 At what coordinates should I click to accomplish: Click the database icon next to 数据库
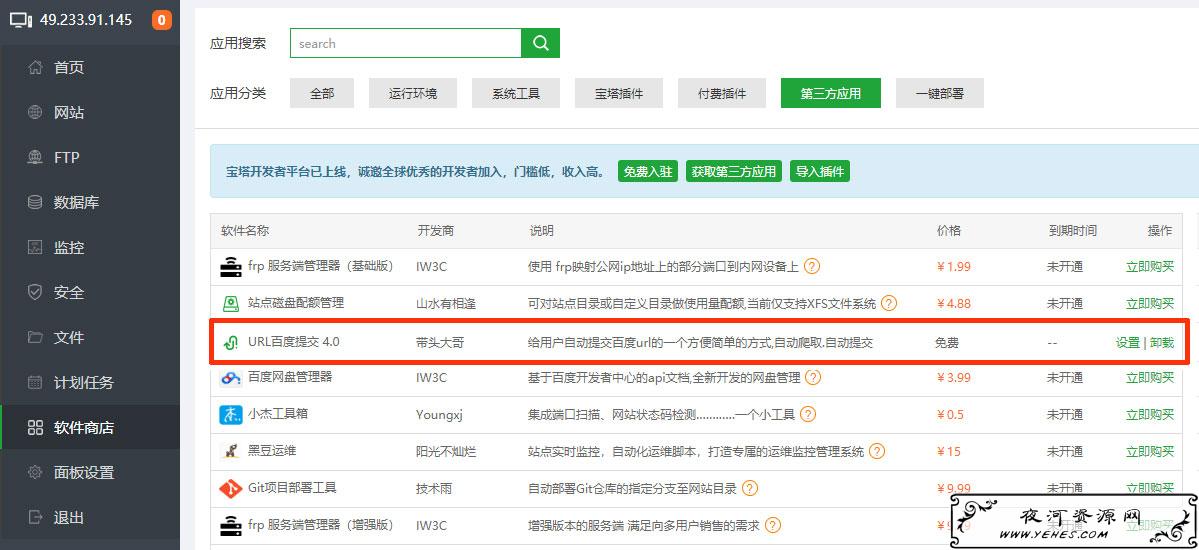click(34, 203)
